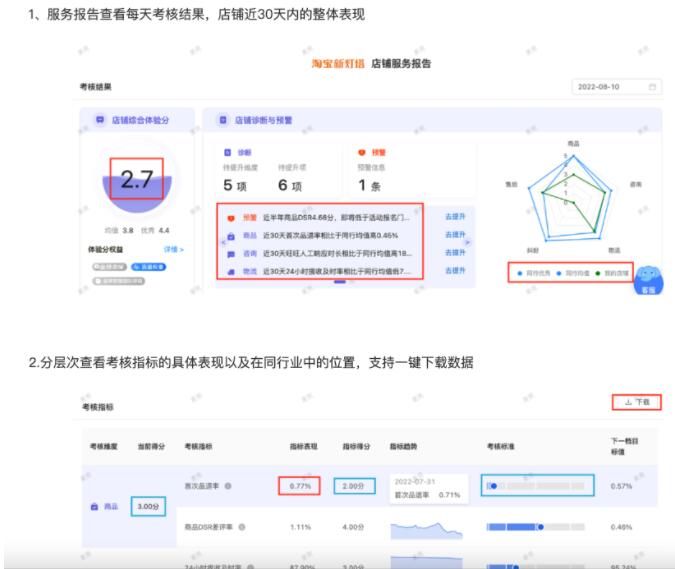Click the 0.46% 下一档目标值 value
This screenshot has width=675, height=569.
(x=621, y=527)
